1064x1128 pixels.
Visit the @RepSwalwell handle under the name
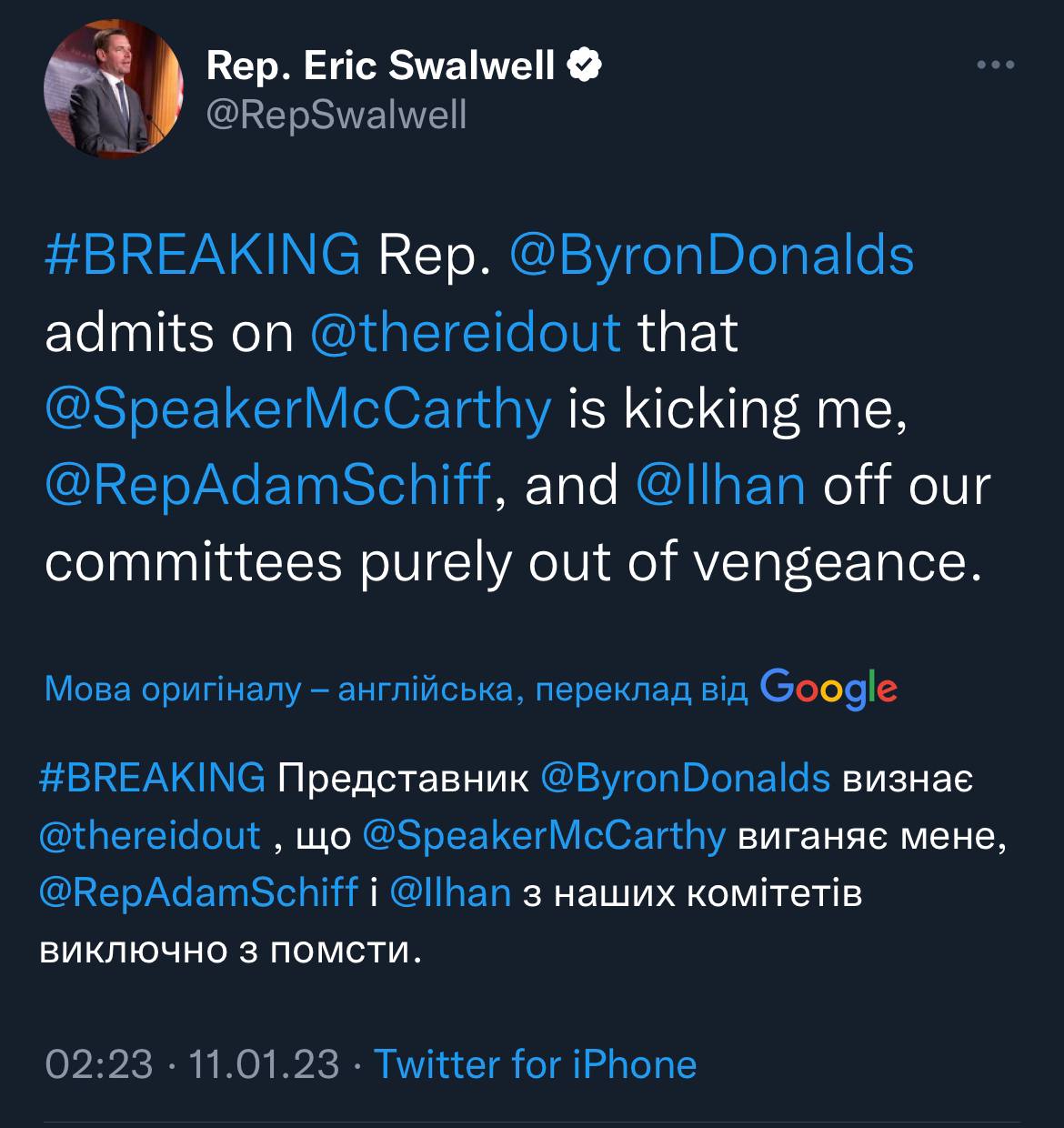[336, 115]
